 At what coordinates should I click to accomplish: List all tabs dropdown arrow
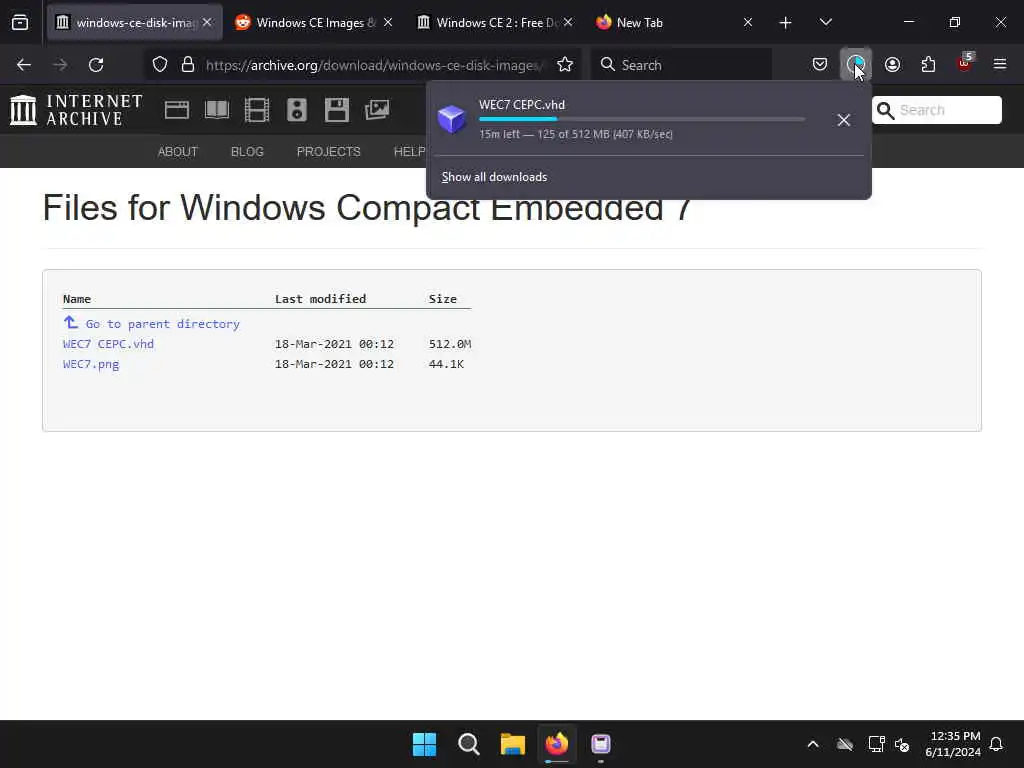click(x=825, y=22)
